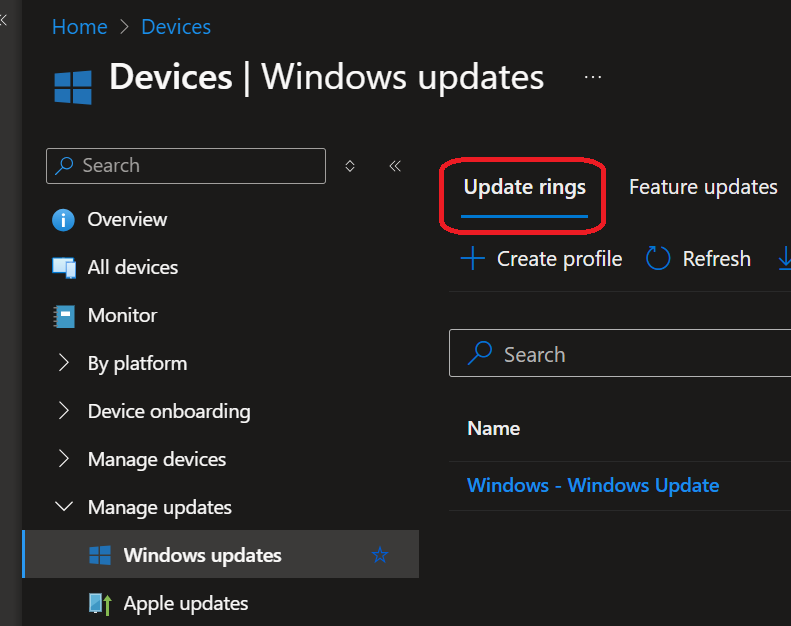Click the Monitor notebook icon
791x626 pixels.
[x=64, y=316]
